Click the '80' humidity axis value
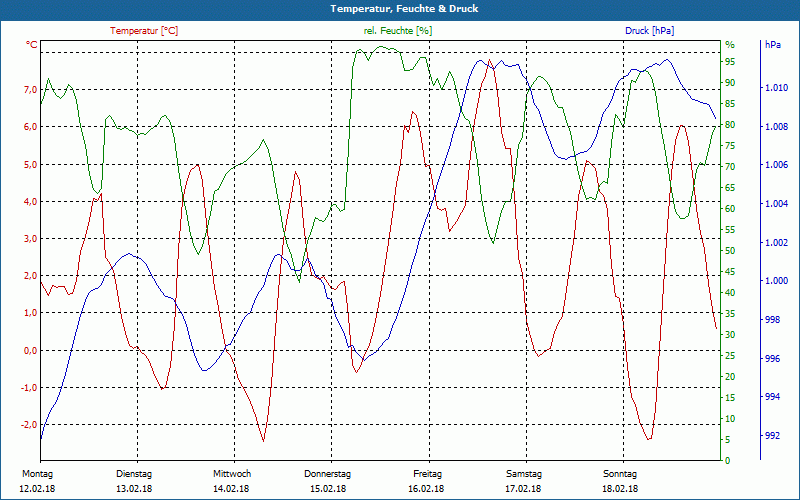This screenshot has height=500, width=800. pos(730,125)
